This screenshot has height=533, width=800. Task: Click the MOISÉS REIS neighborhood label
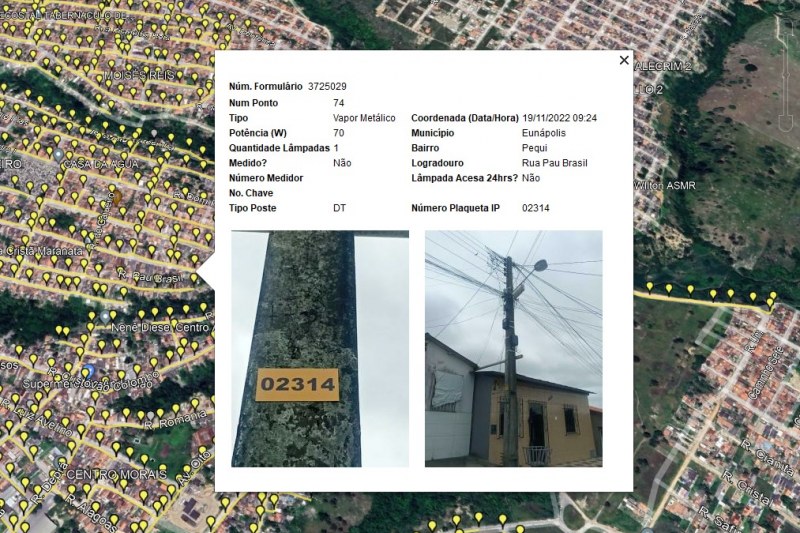click(x=138, y=76)
